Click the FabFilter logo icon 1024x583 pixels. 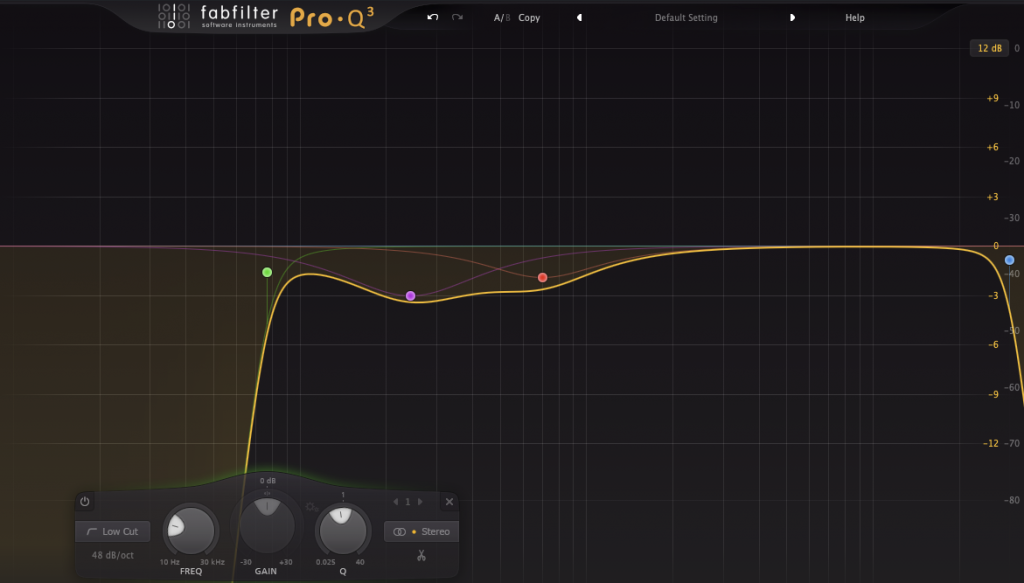click(174, 16)
